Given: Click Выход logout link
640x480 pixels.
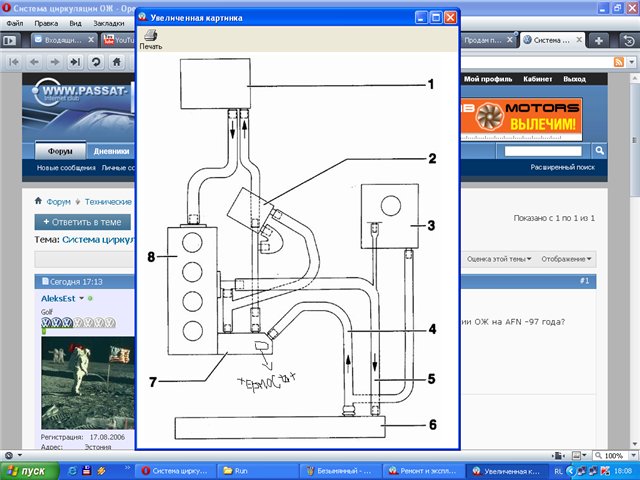Looking at the screenshot, I should pyautogui.click(x=574, y=79).
